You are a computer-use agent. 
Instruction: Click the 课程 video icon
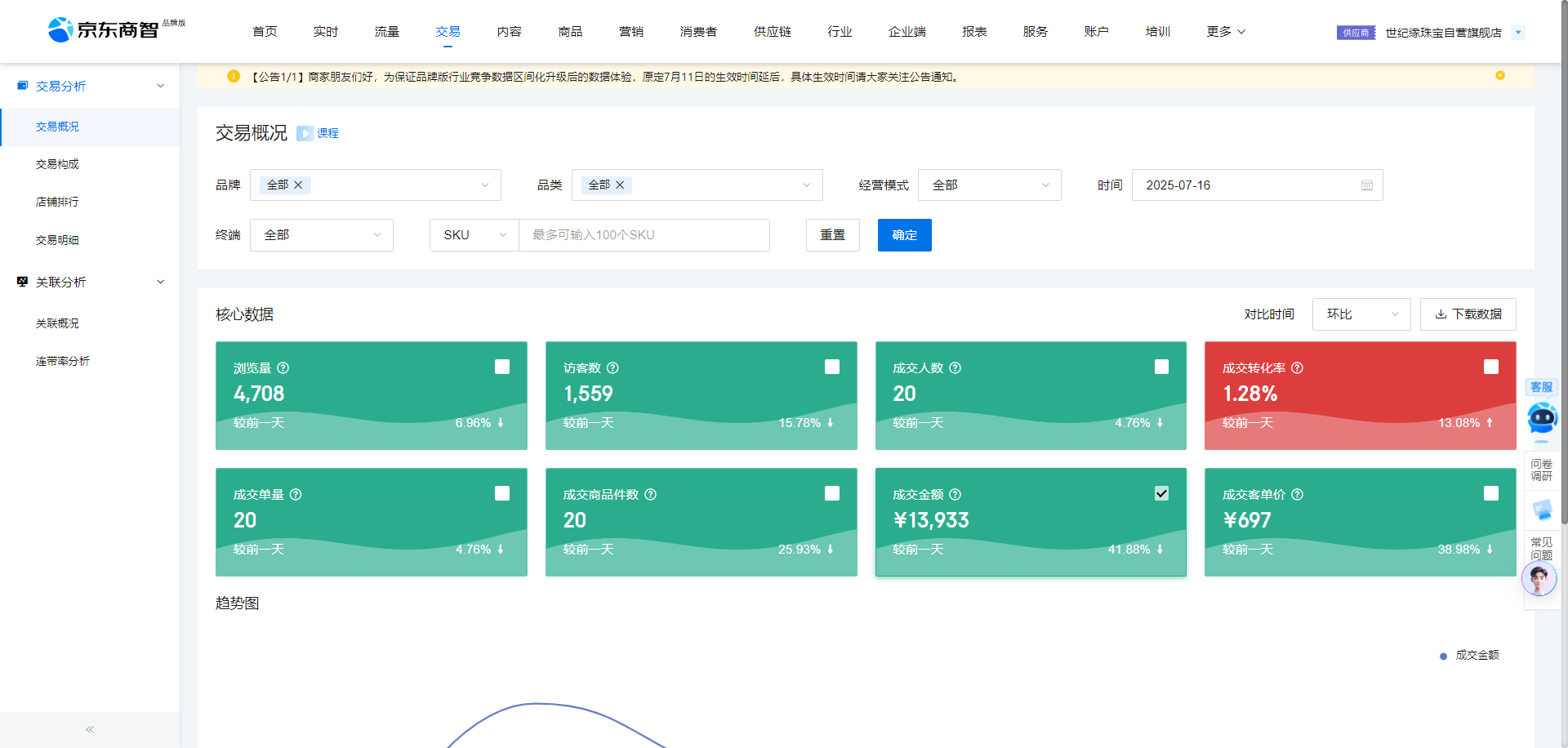tap(305, 133)
